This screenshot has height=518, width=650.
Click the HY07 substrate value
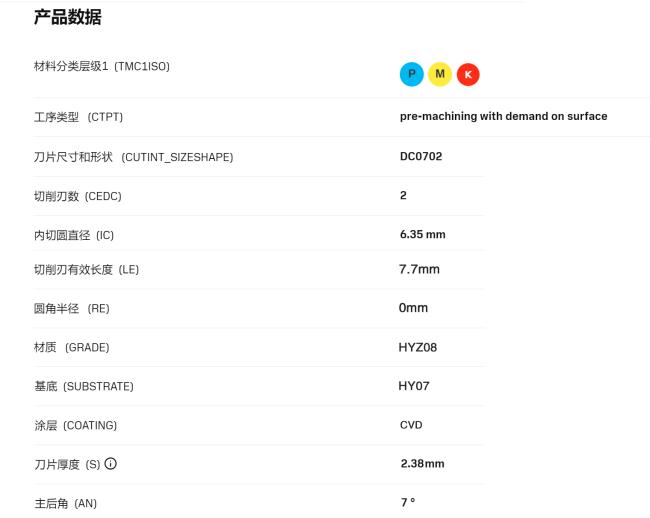pyautogui.click(x=414, y=386)
